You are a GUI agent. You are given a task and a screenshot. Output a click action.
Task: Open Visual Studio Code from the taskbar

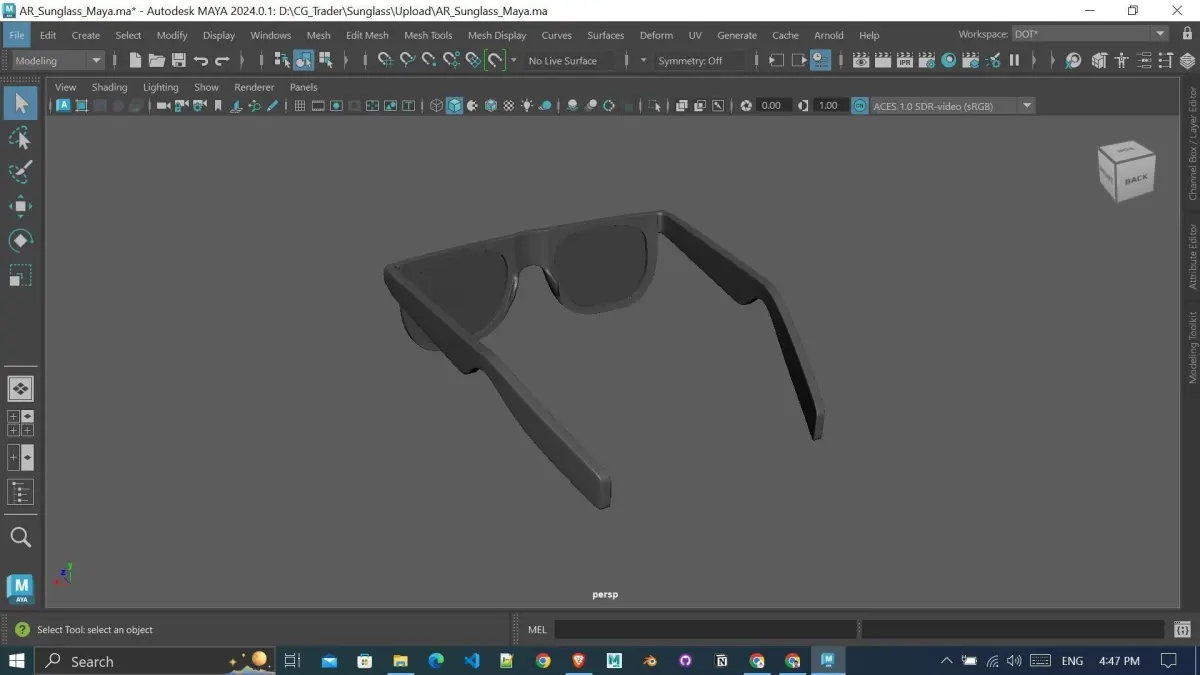tap(471, 661)
